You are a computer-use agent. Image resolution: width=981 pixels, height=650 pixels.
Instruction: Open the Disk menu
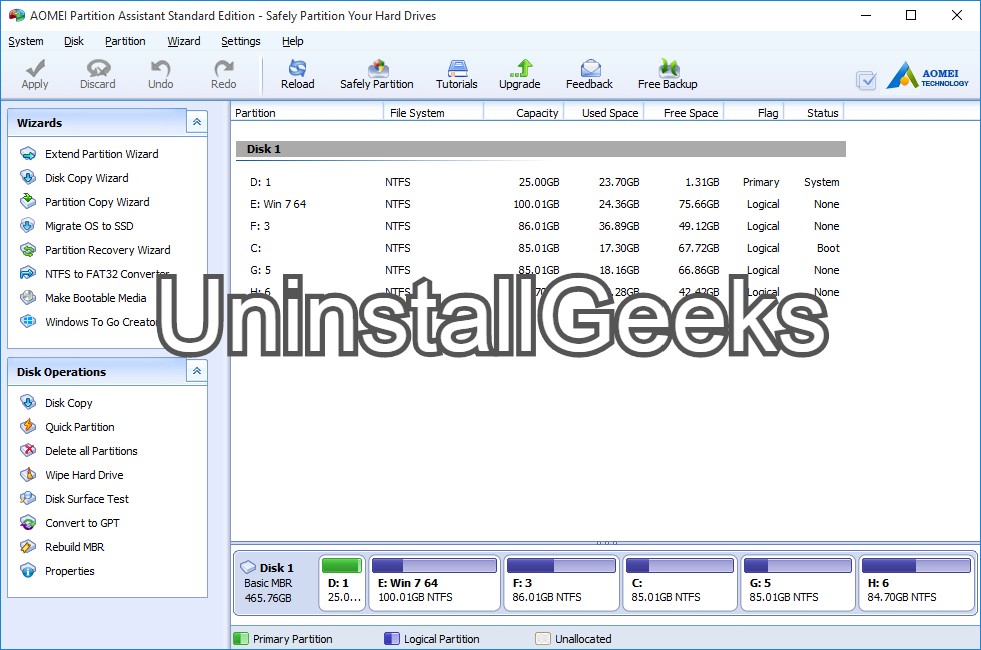pyautogui.click(x=73, y=41)
